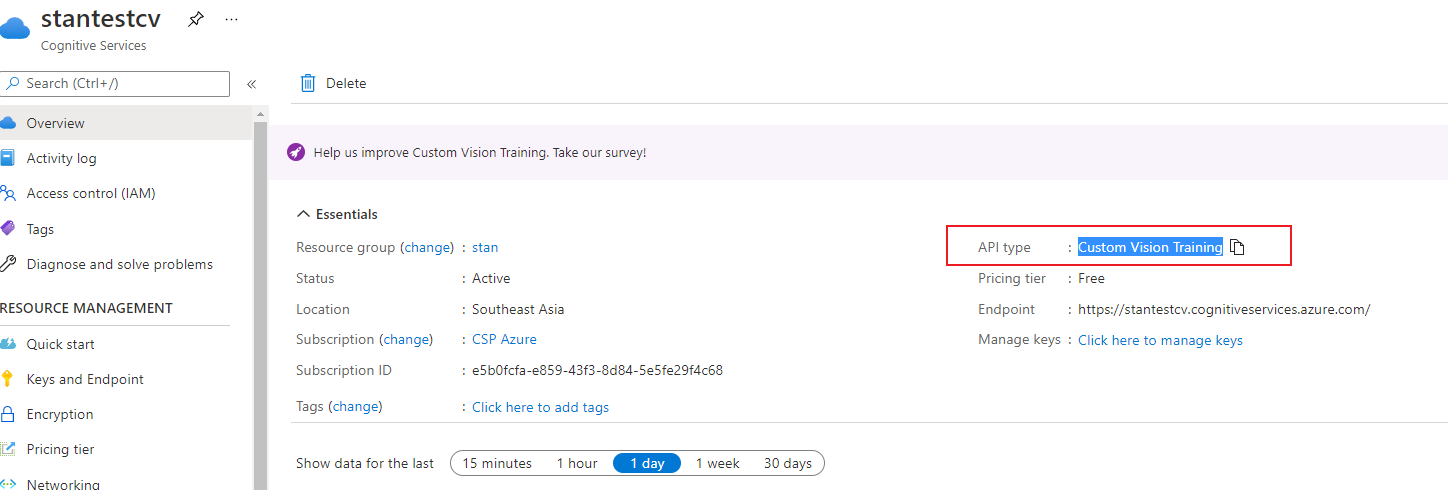Change the resource group
Image resolution: width=1448 pixels, height=490 pixels.
427,247
